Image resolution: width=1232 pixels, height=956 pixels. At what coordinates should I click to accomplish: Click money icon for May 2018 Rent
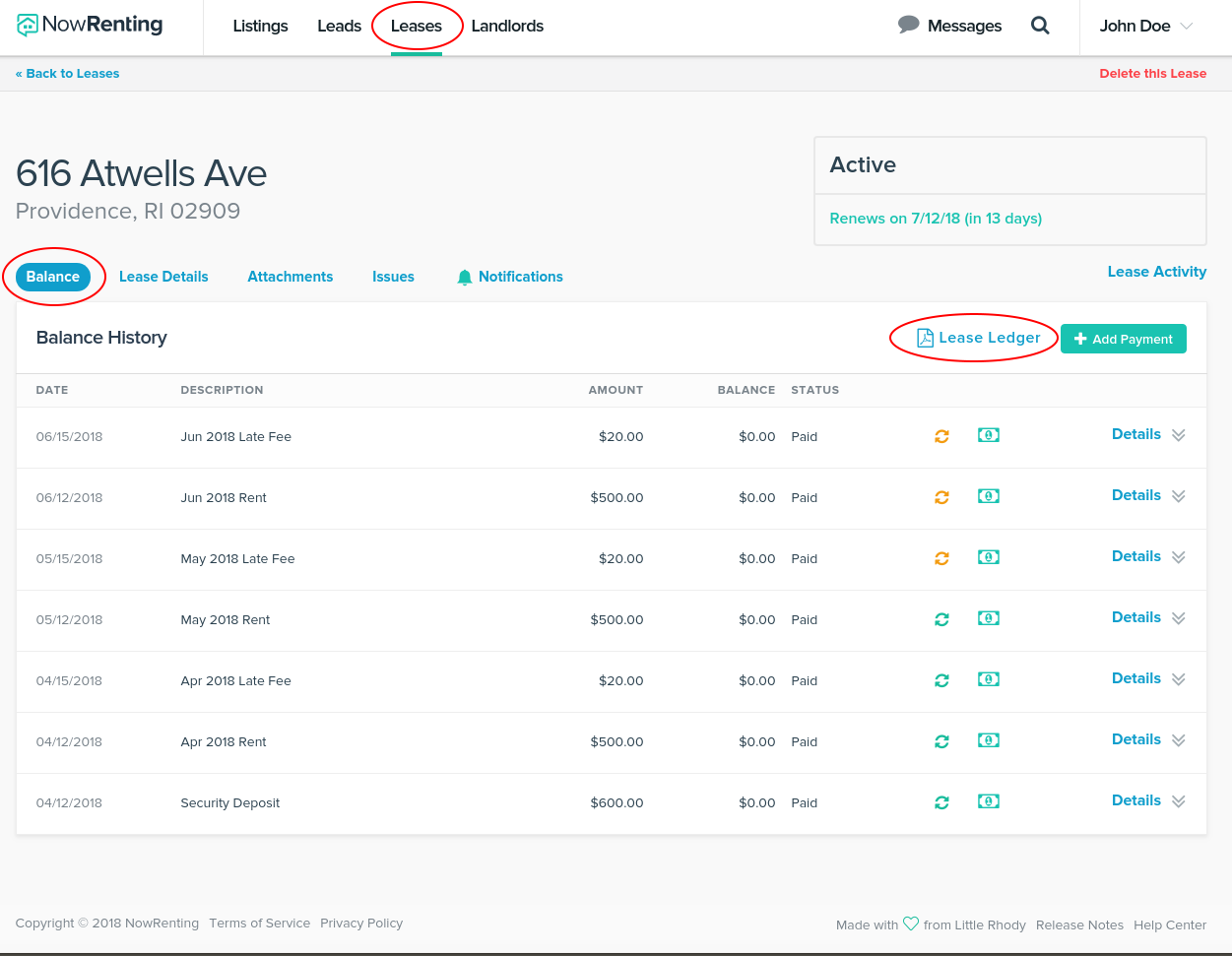click(989, 618)
